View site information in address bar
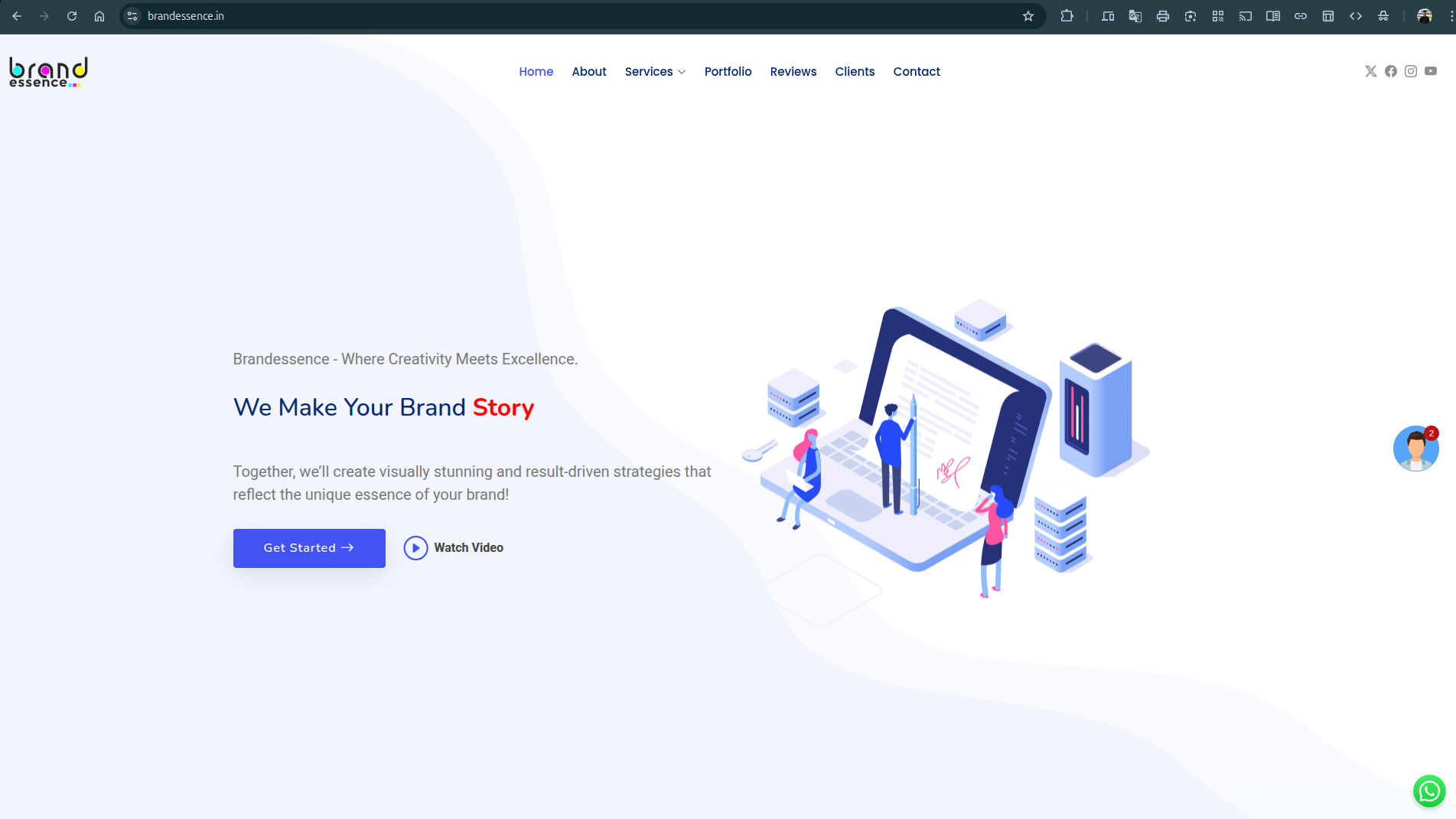The height and width of the screenshot is (819, 1456). click(x=132, y=16)
